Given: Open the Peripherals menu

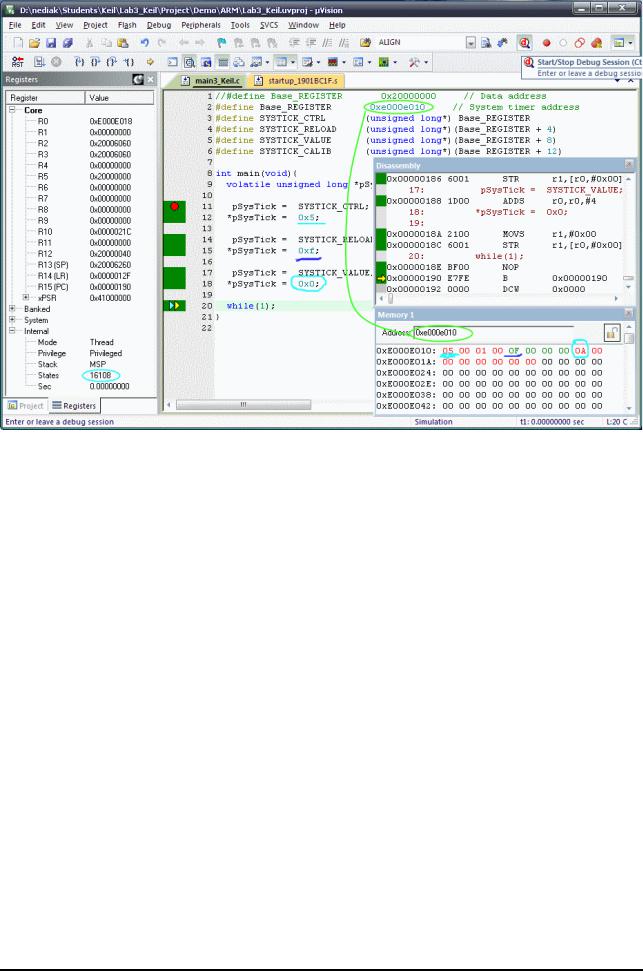Looking at the screenshot, I should [x=201, y=25].
